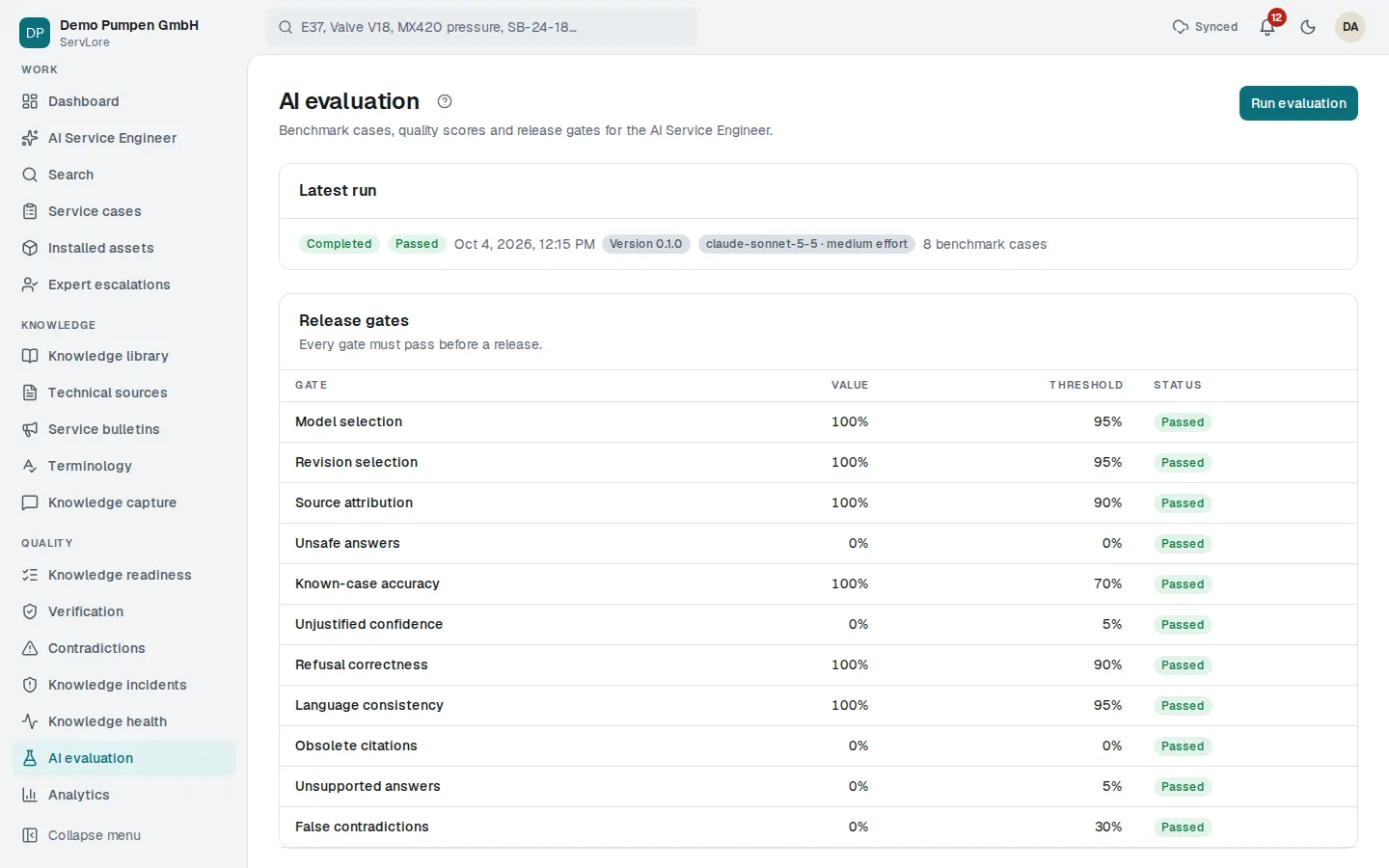The height and width of the screenshot is (868, 1389).
Task: Open the DA user avatar menu
Action: pos(1350,27)
